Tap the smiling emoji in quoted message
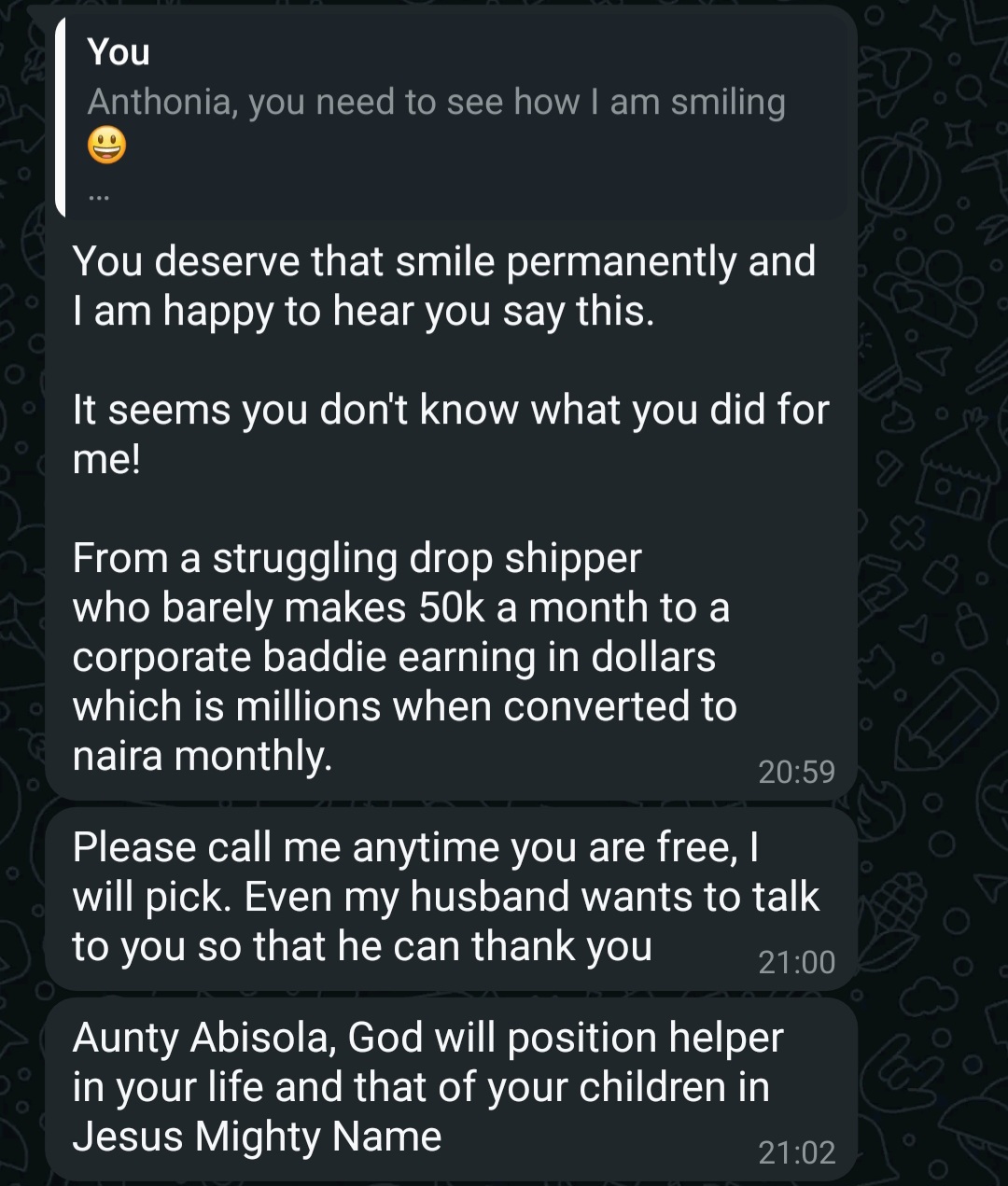Viewport: 1008px width, 1186px height. (106, 147)
